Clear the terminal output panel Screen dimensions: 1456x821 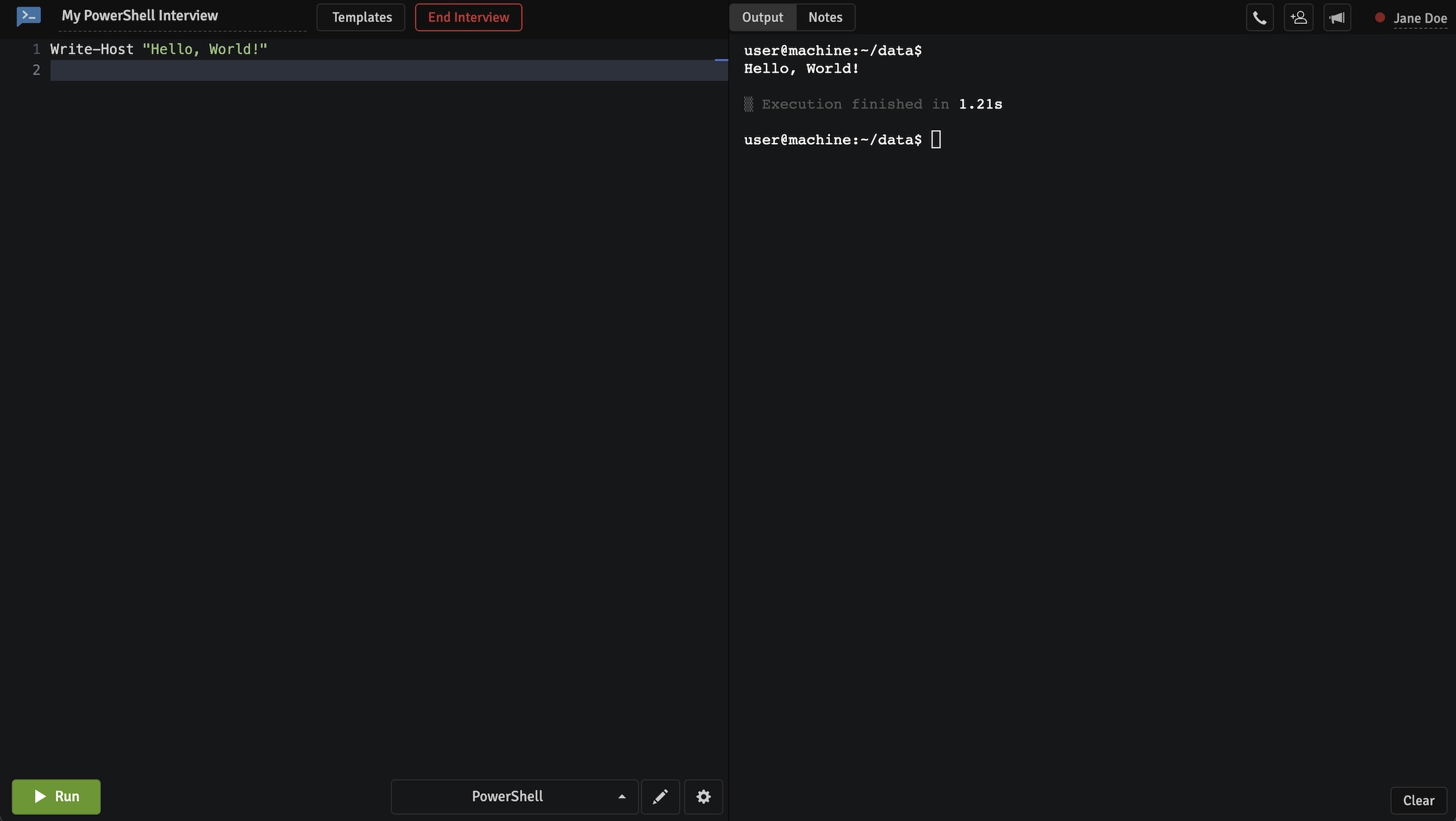[x=1418, y=800]
